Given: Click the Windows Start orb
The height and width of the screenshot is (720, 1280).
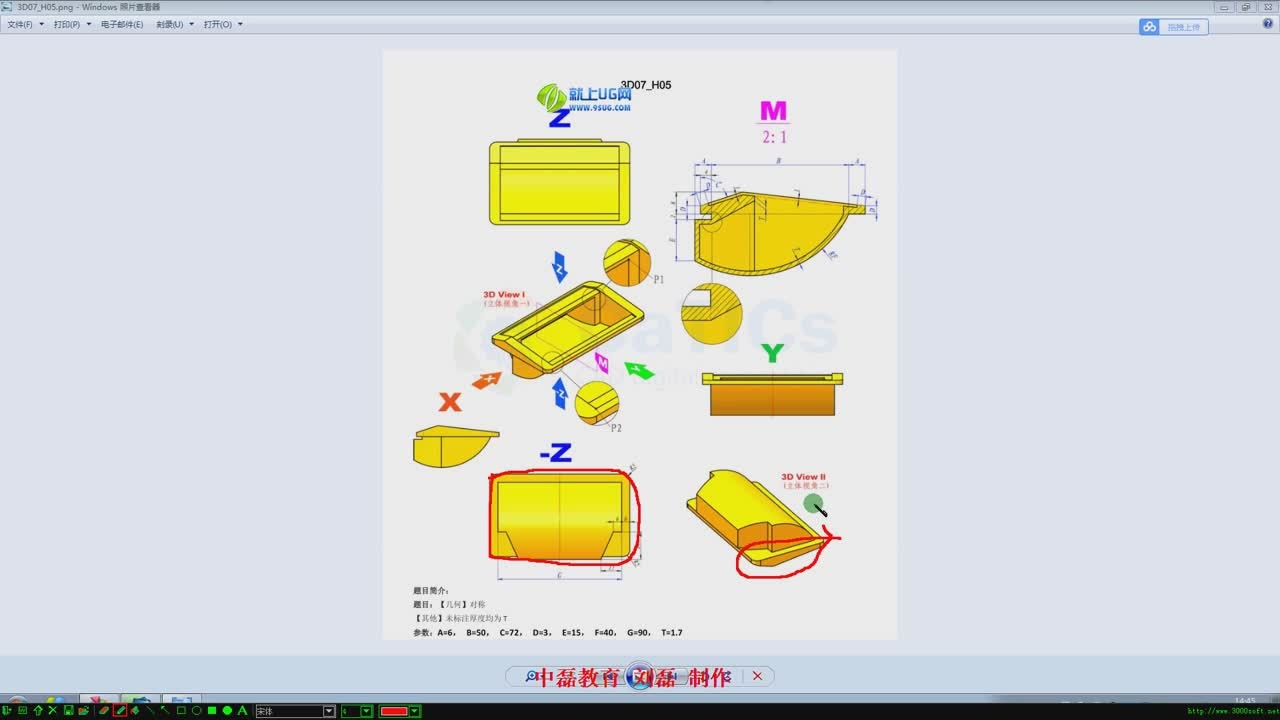Looking at the screenshot, I should pos(20,697).
